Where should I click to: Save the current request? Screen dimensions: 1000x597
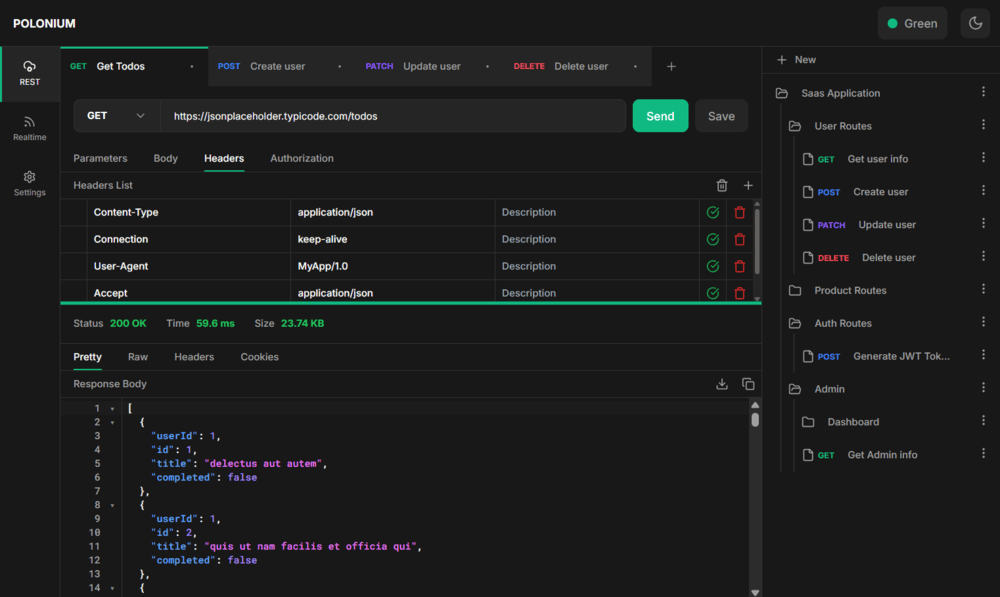click(721, 116)
